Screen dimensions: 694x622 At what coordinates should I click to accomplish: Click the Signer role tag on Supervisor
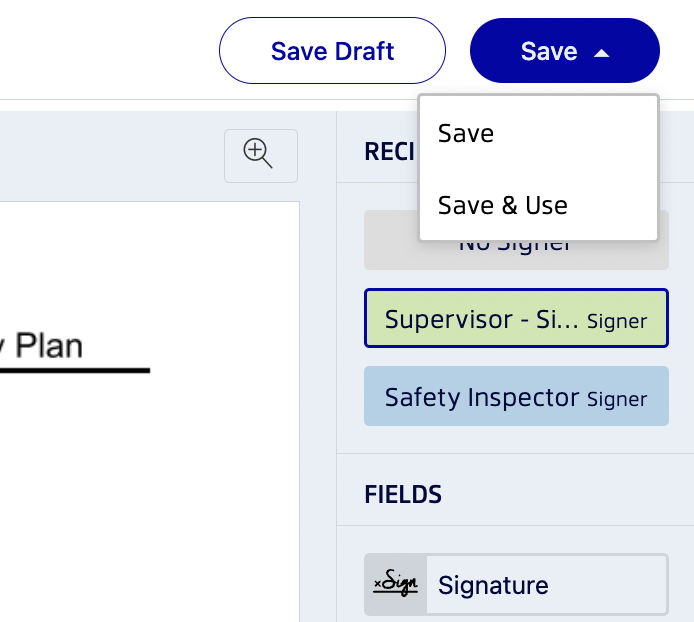pyautogui.click(x=617, y=322)
